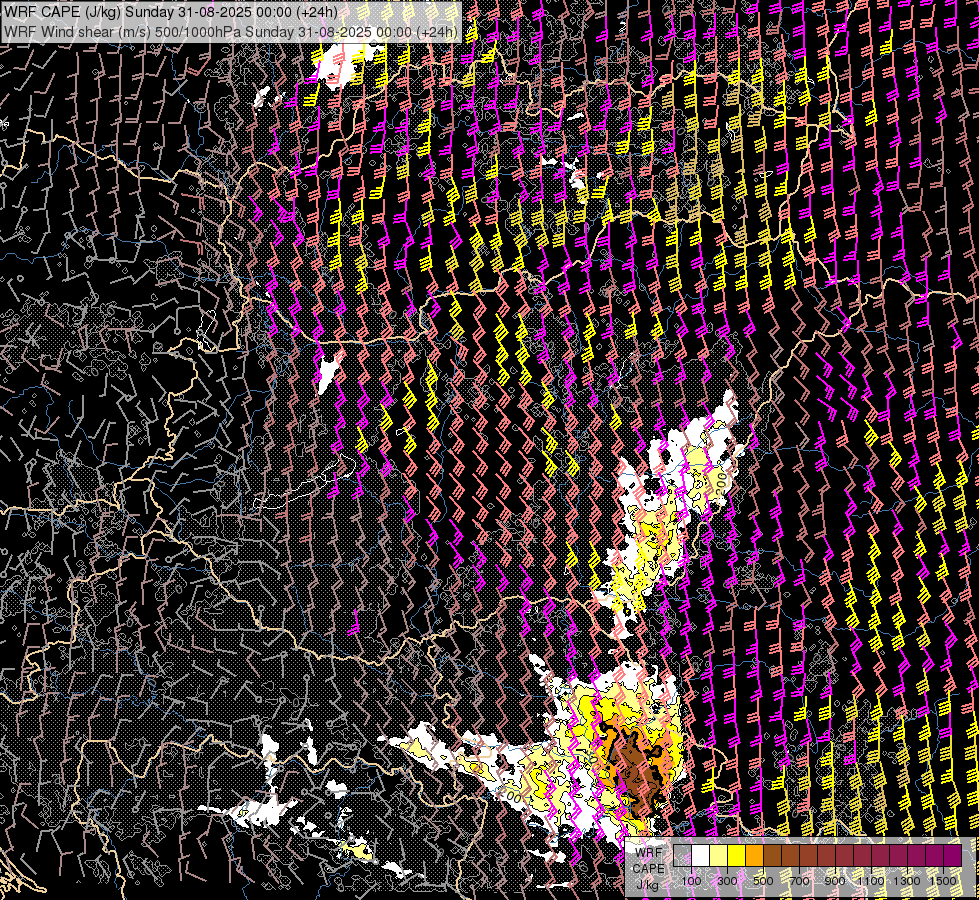Click the WRF Wind shear title line

(230, 32)
